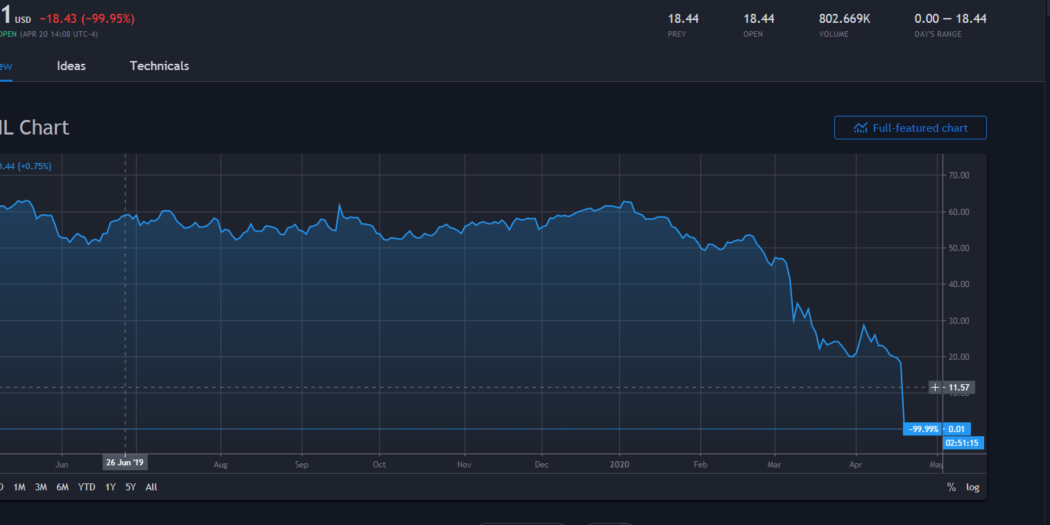Switch to the Ideas tab
Screen dimensions: 1050x525
coord(71,66)
